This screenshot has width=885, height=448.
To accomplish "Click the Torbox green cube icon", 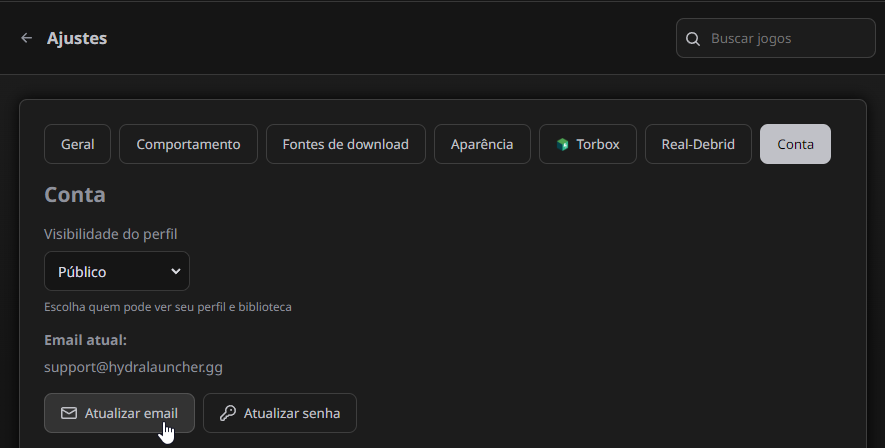I will 562,144.
